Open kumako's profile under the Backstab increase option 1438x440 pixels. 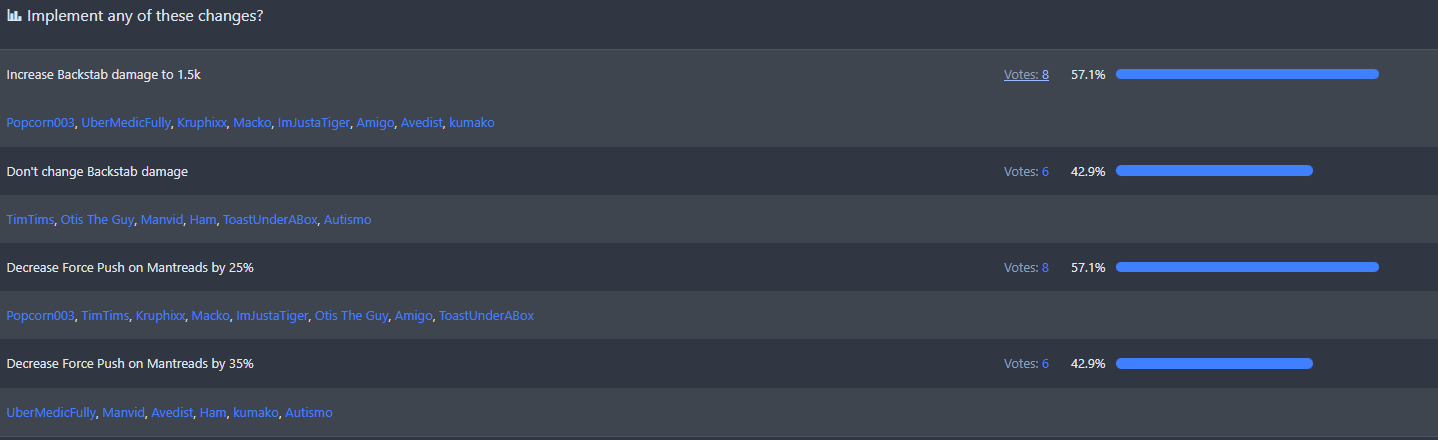pos(471,123)
